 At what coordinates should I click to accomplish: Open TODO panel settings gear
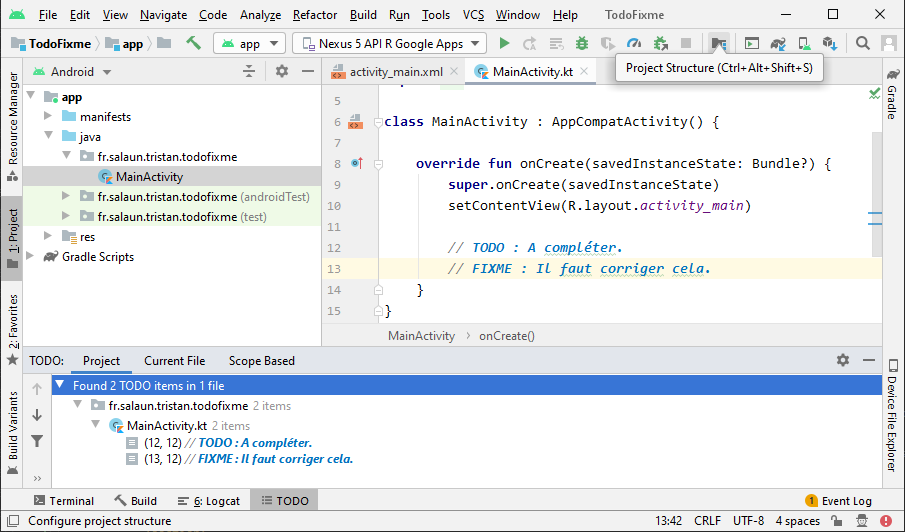tap(843, 360)
